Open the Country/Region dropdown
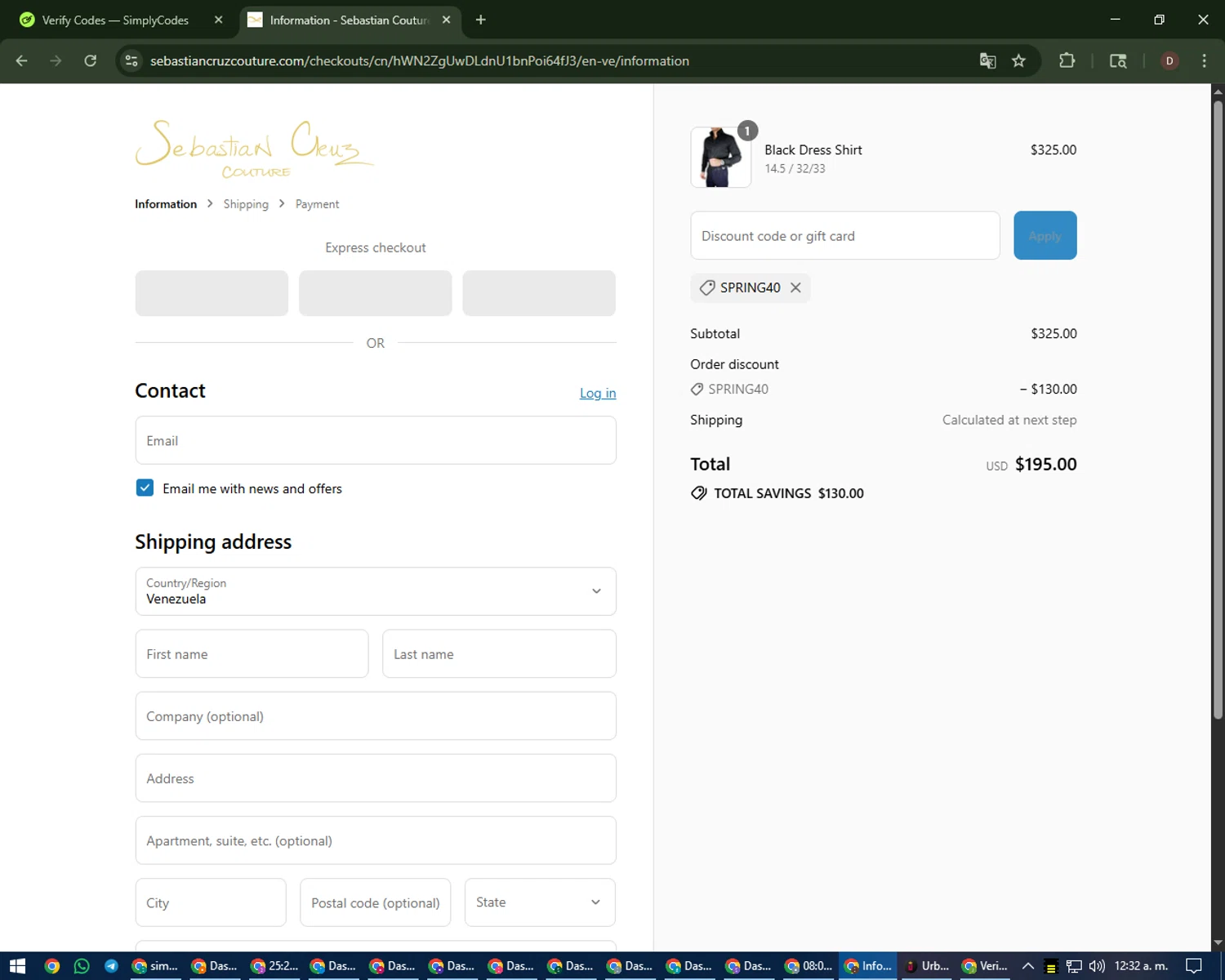 [x=376, y=591]
